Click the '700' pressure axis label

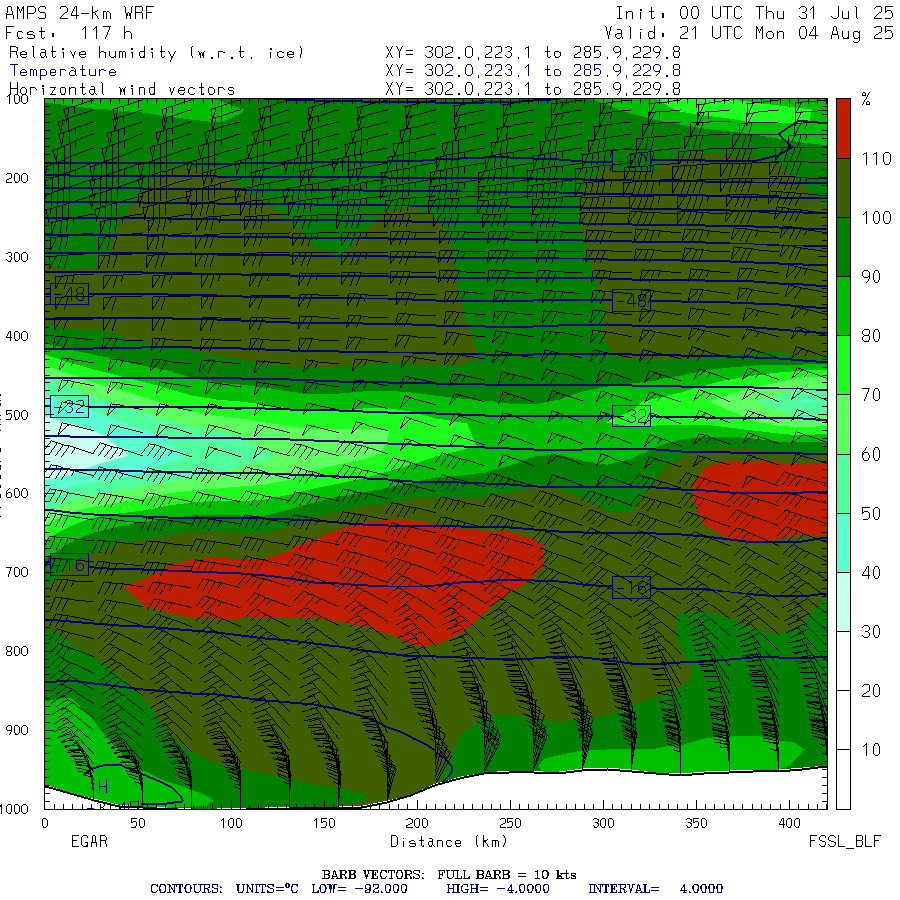(x=17, y=572)
